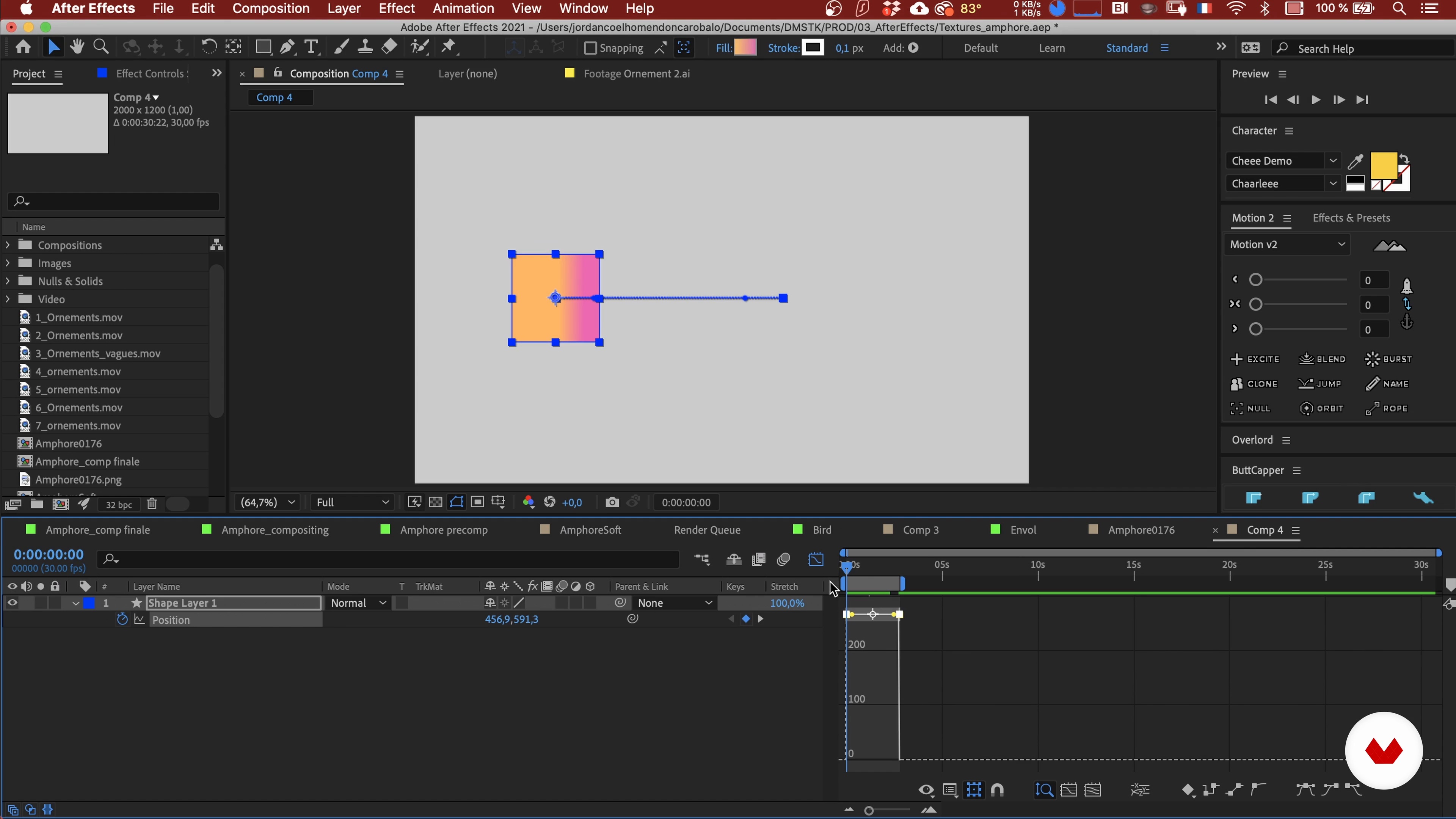Take a snapshot with camera icon
The height and width of the screenshot is (819, 1456).
click(x=612, y=502)
